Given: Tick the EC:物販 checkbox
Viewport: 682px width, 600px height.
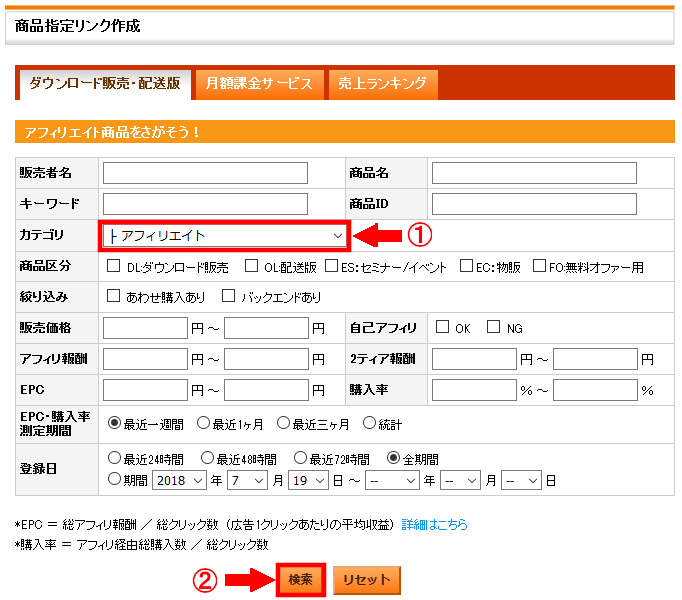Looking at the screenshot, I should pos(466,265).
